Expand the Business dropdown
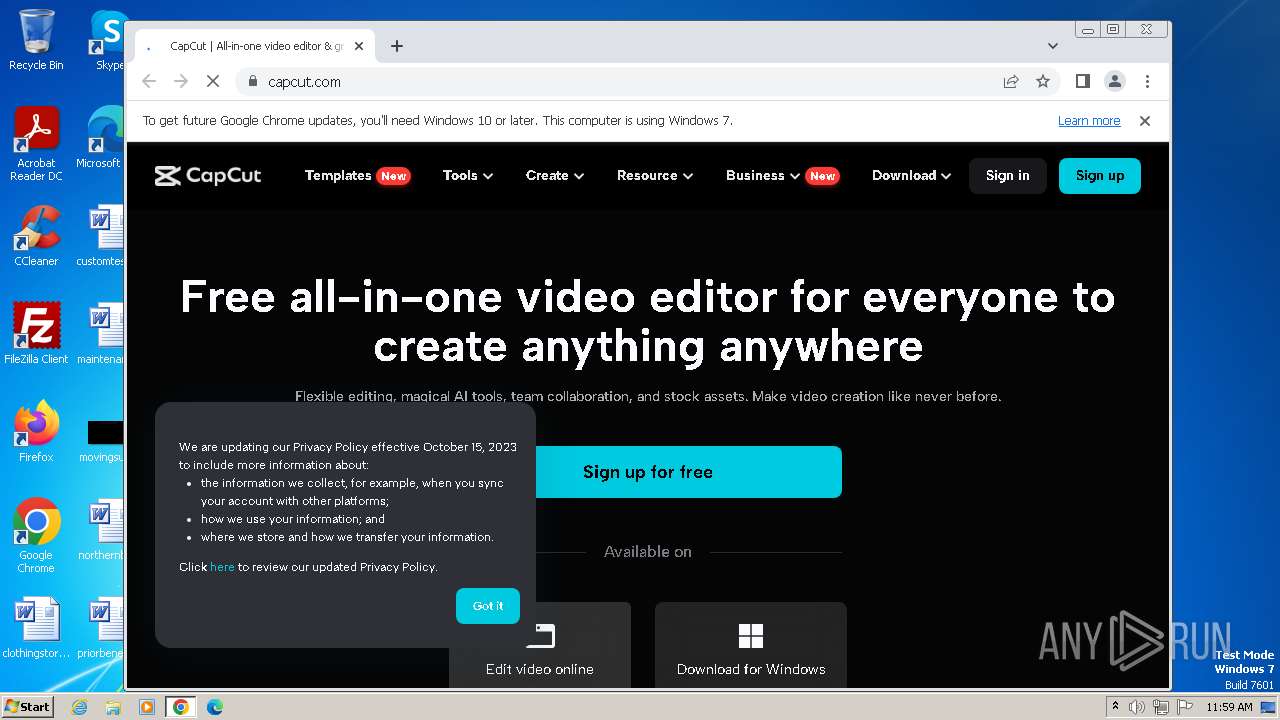 pos(763,175)
